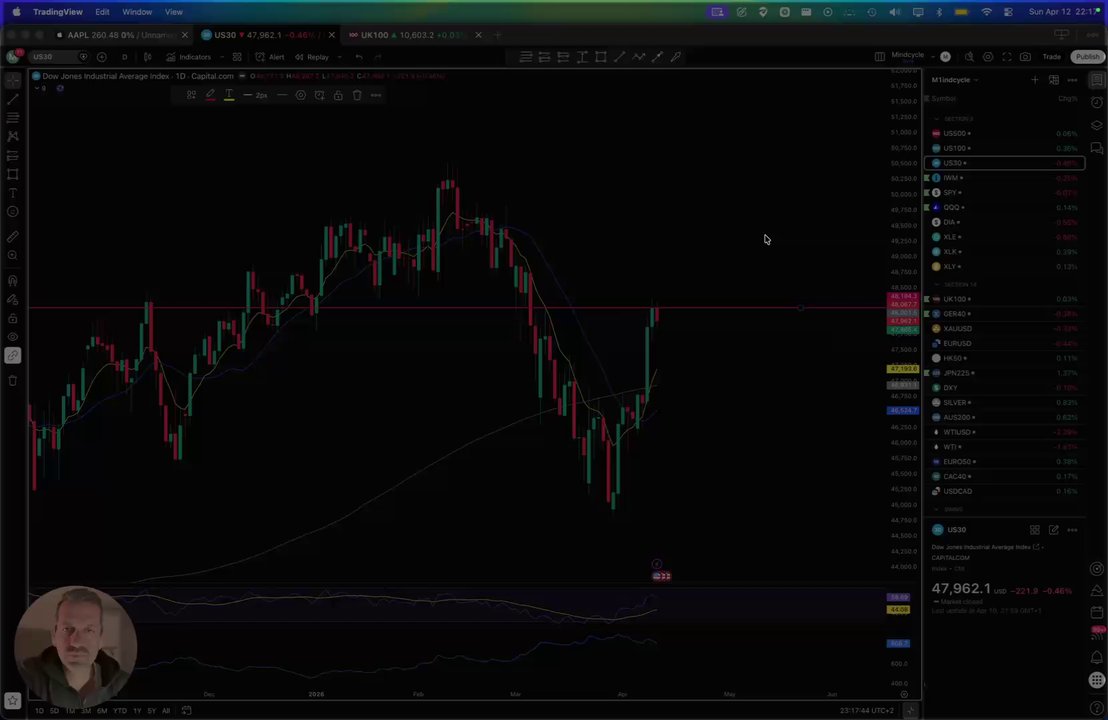Open the Fibonacci/gann tools in left toolbar
The width and height of the screenshot is (1108, 720).
[x=13, y=117]
